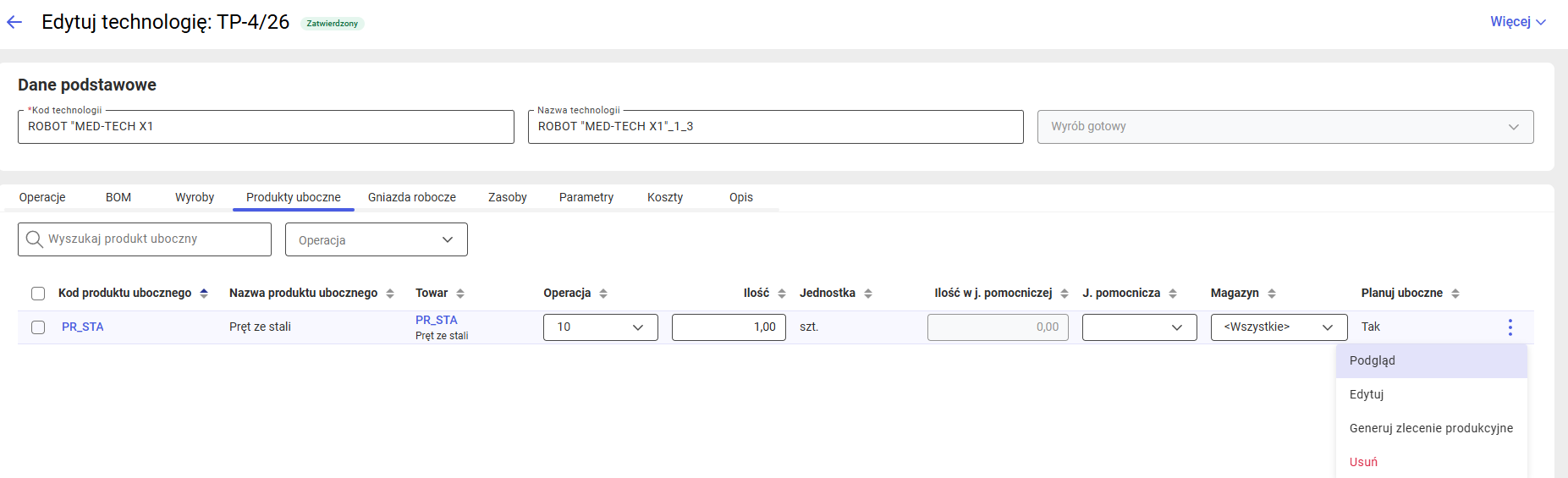Open the PR_STA product code link
This screenshot has width=1568, height=478.
[x=83, y=327]
